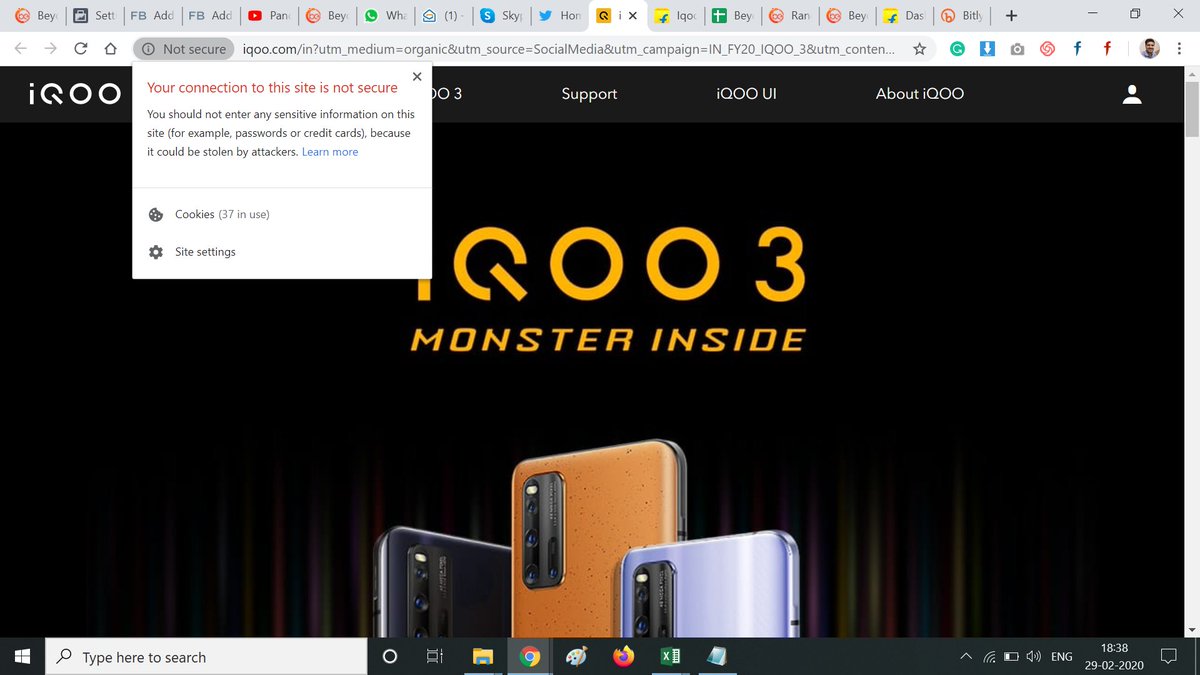Open Firefox from the taskbar
Viewport: 1200px width, 675px height.
(x=624, y=657)
